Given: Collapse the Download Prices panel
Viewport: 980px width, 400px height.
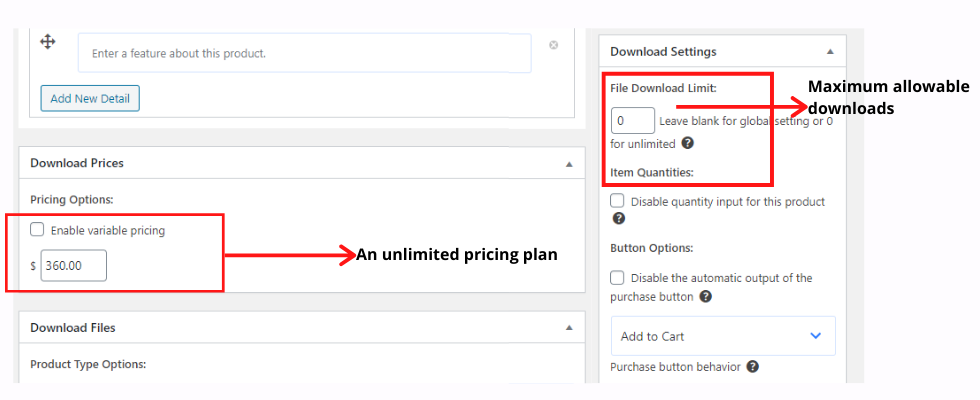Looking at the screenshot, I should 569,164.
